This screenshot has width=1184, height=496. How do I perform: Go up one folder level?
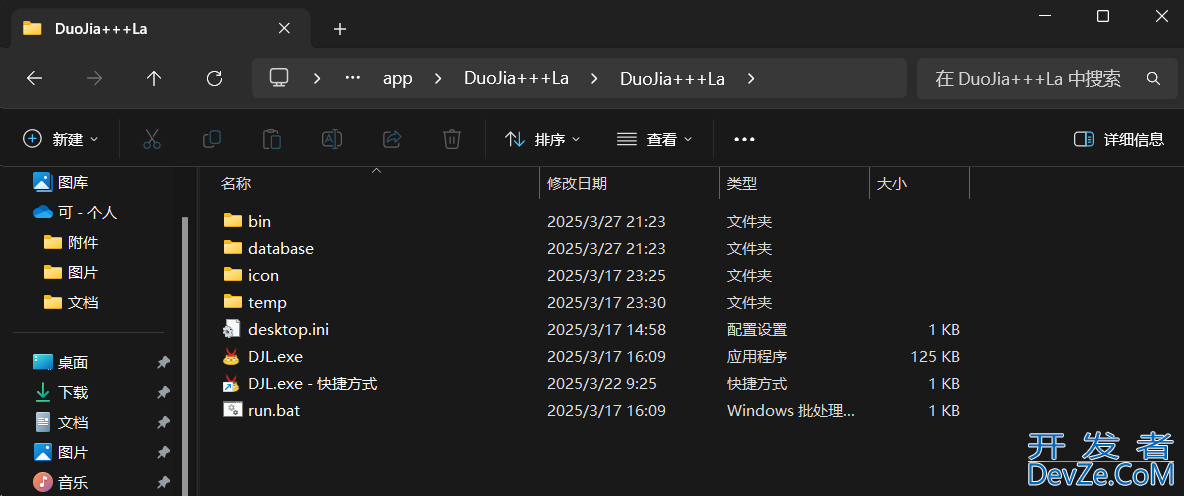(154, 79)
